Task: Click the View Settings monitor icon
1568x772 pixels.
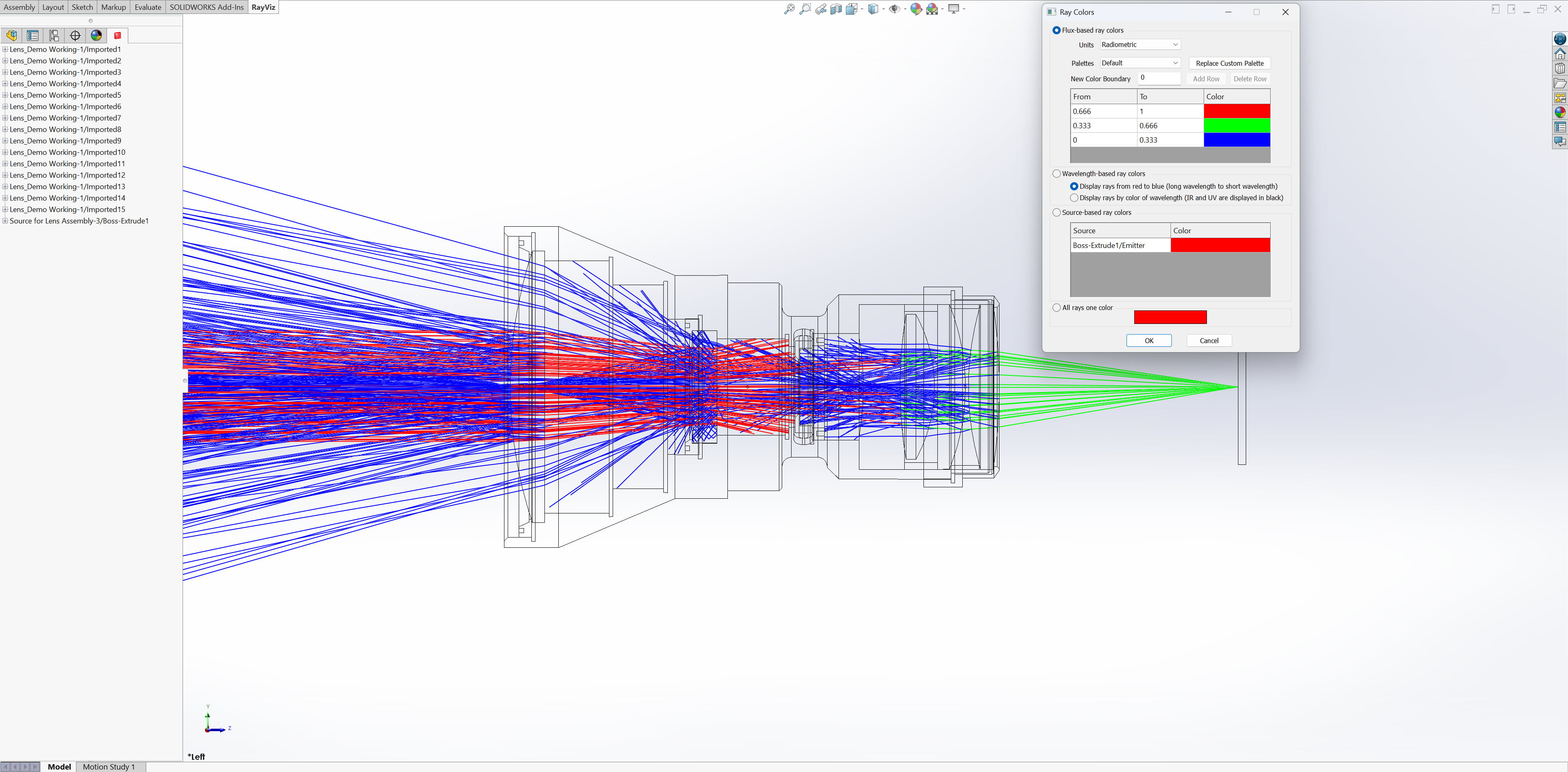Action: pos(954,9)
